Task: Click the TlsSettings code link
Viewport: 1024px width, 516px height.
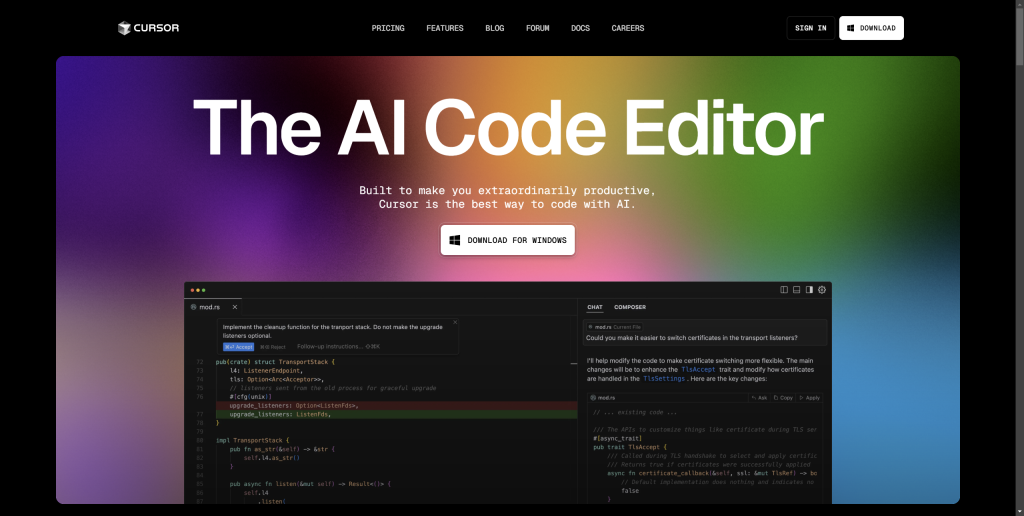Action: [664, 378]
